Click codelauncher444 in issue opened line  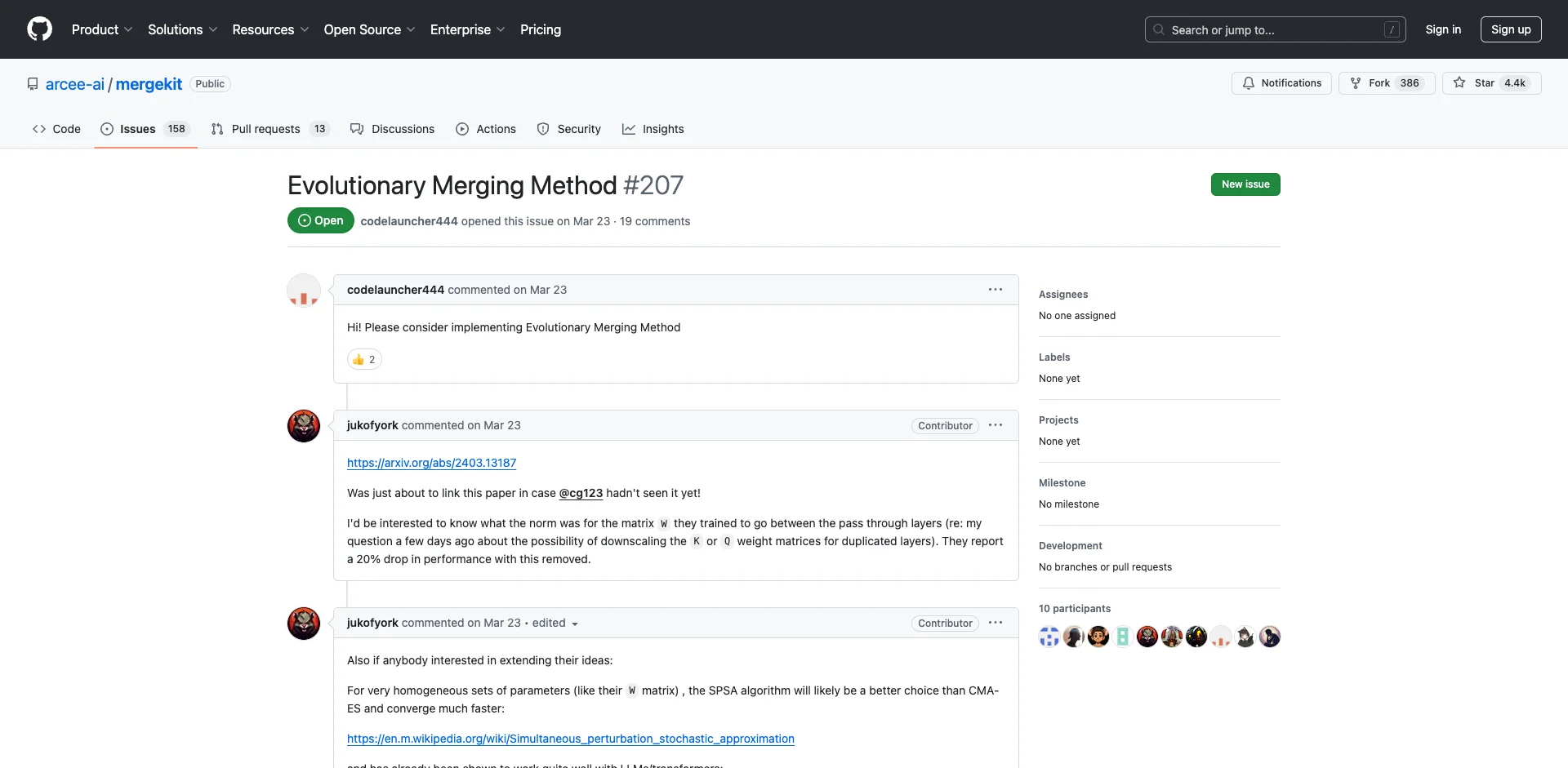409,221
